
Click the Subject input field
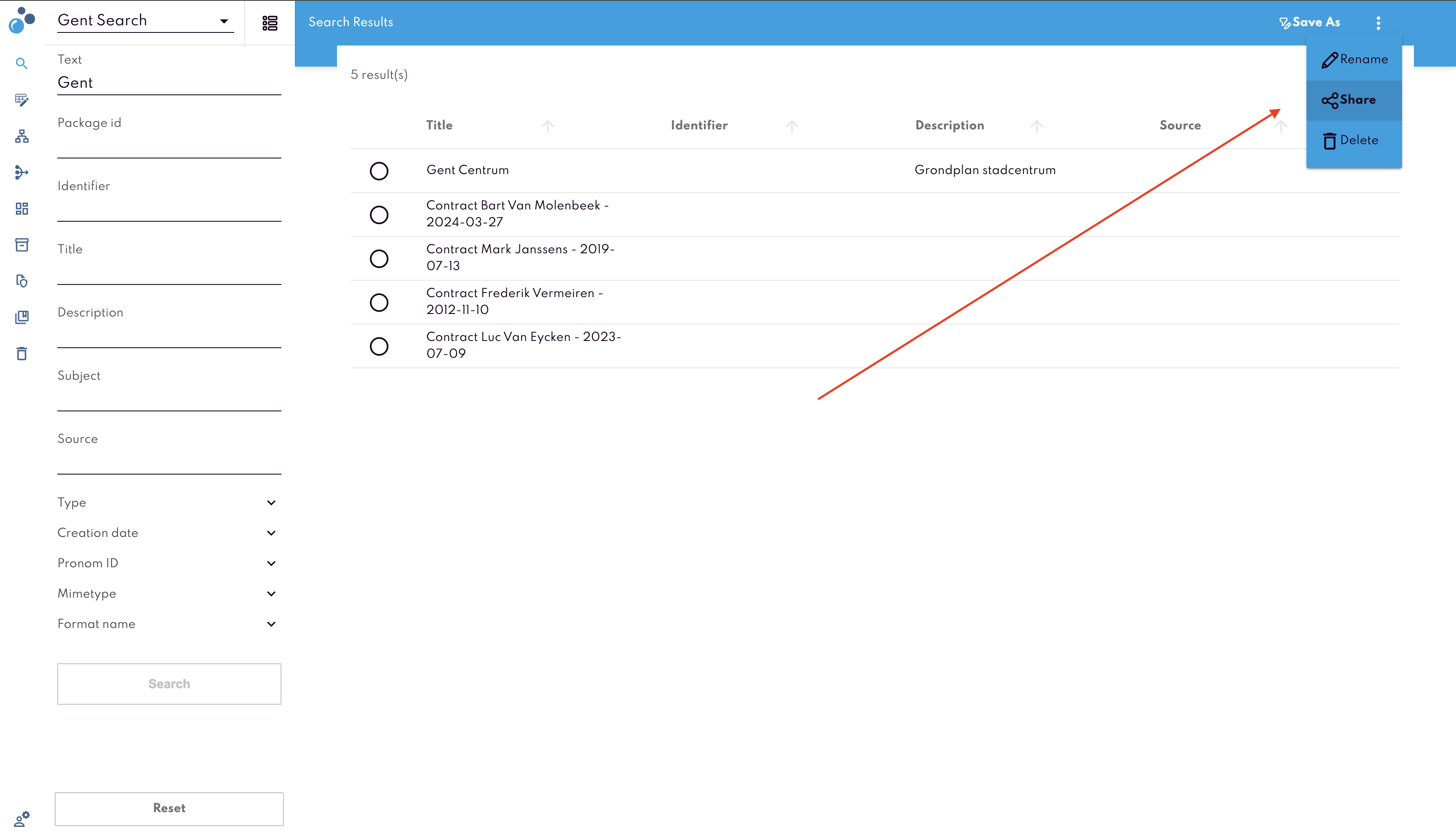coord(169,399)
